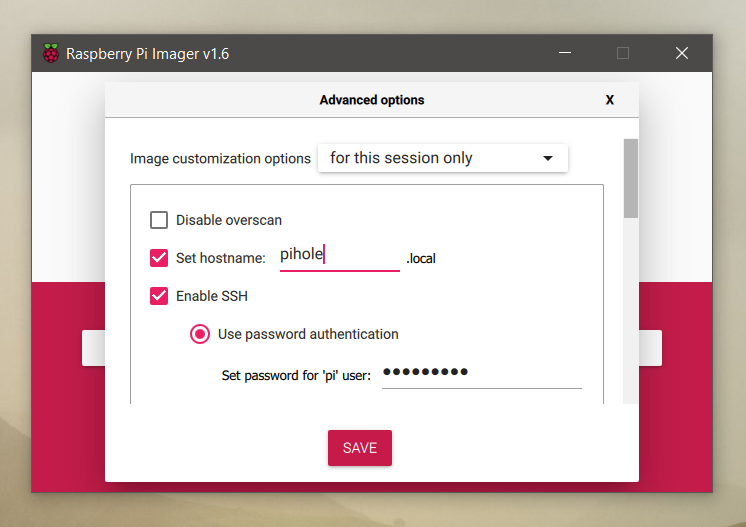Image resolution: width=746 pixels, height=527 pixels.
Task: Close the Raspberry Pi Imager window
Action: tap(682, 53)
